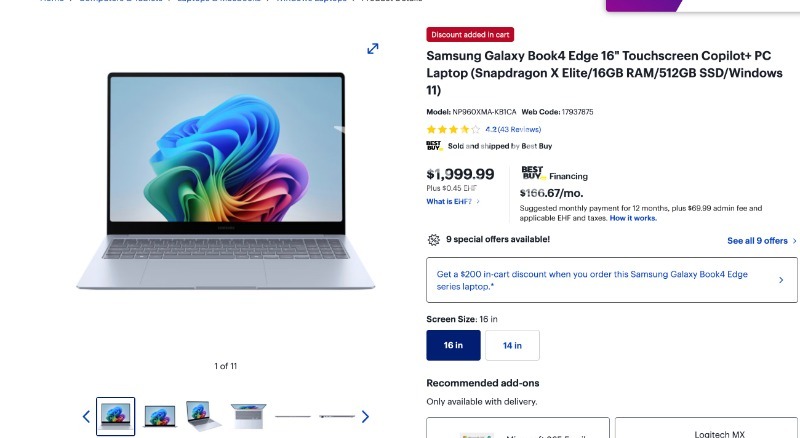
Task: Open the 4.2 (43 Reviews) link
Action: (513, 129)
